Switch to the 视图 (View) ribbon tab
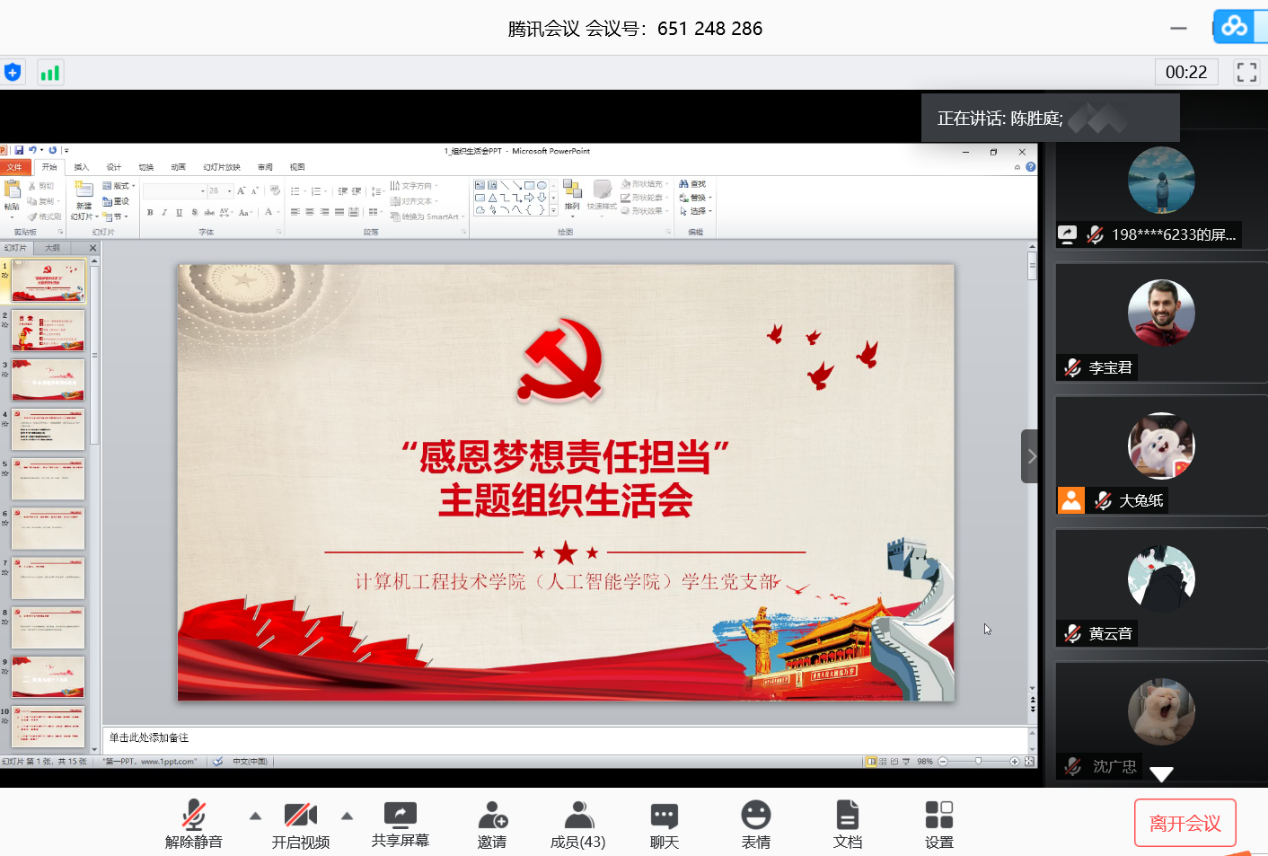 coord(297,167)
